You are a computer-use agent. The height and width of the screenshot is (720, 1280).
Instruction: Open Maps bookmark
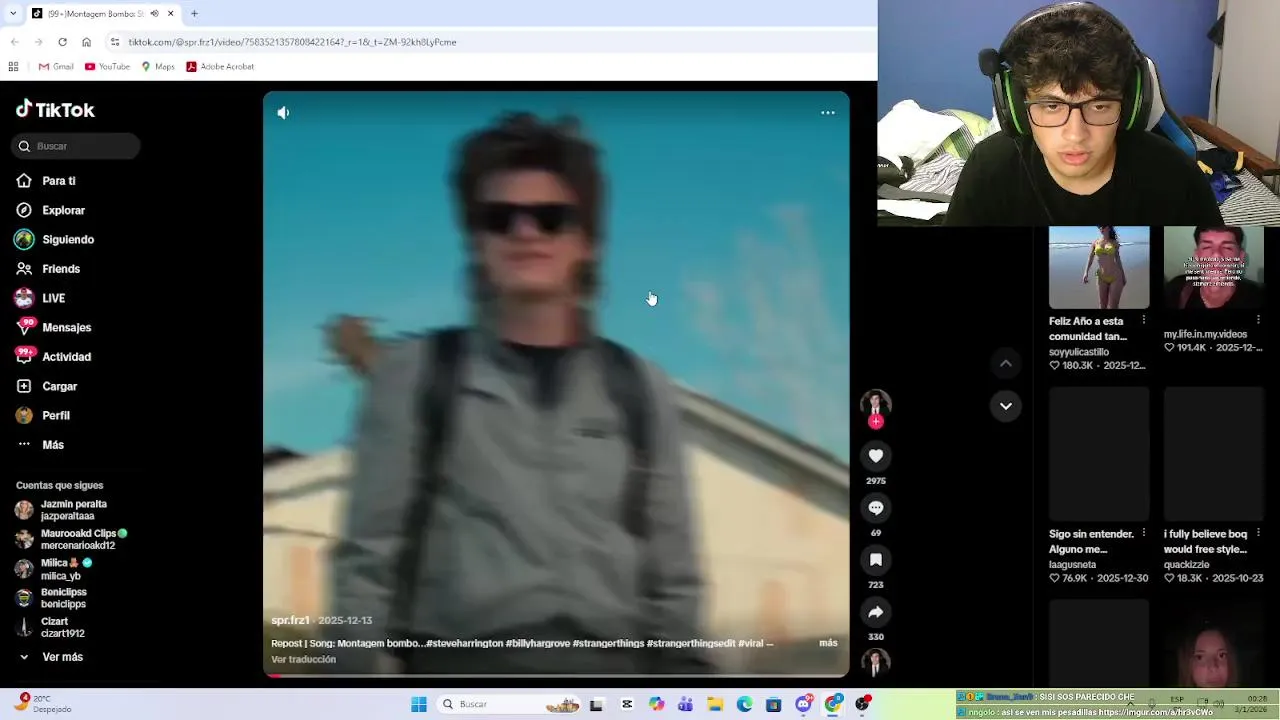(x=158, y=67)
